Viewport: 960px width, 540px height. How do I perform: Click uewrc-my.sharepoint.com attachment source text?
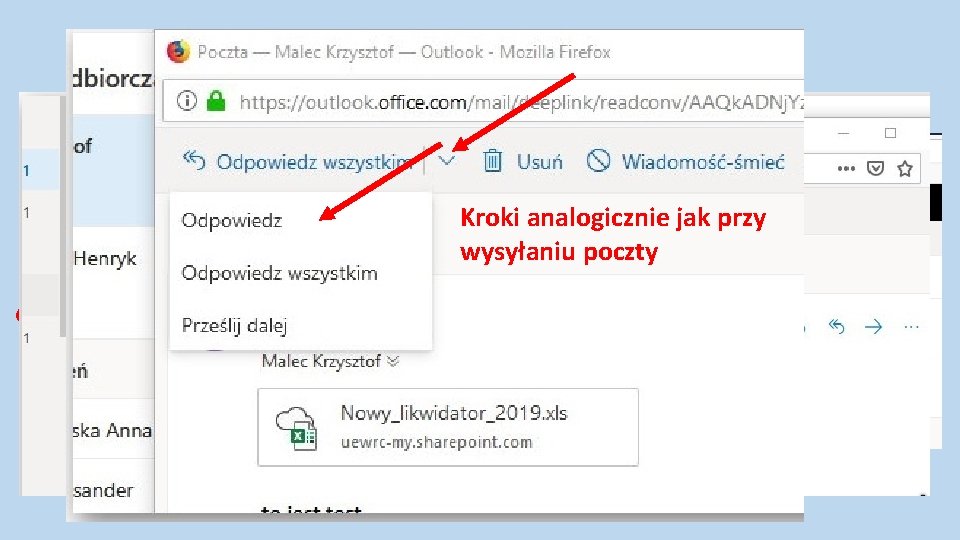[437, 442]
